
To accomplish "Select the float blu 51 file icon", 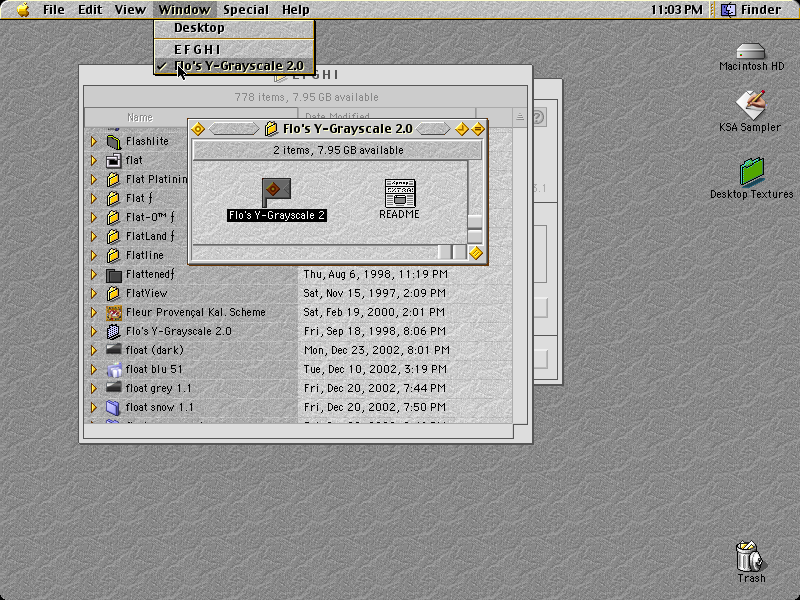I will [x=113, y=369].
